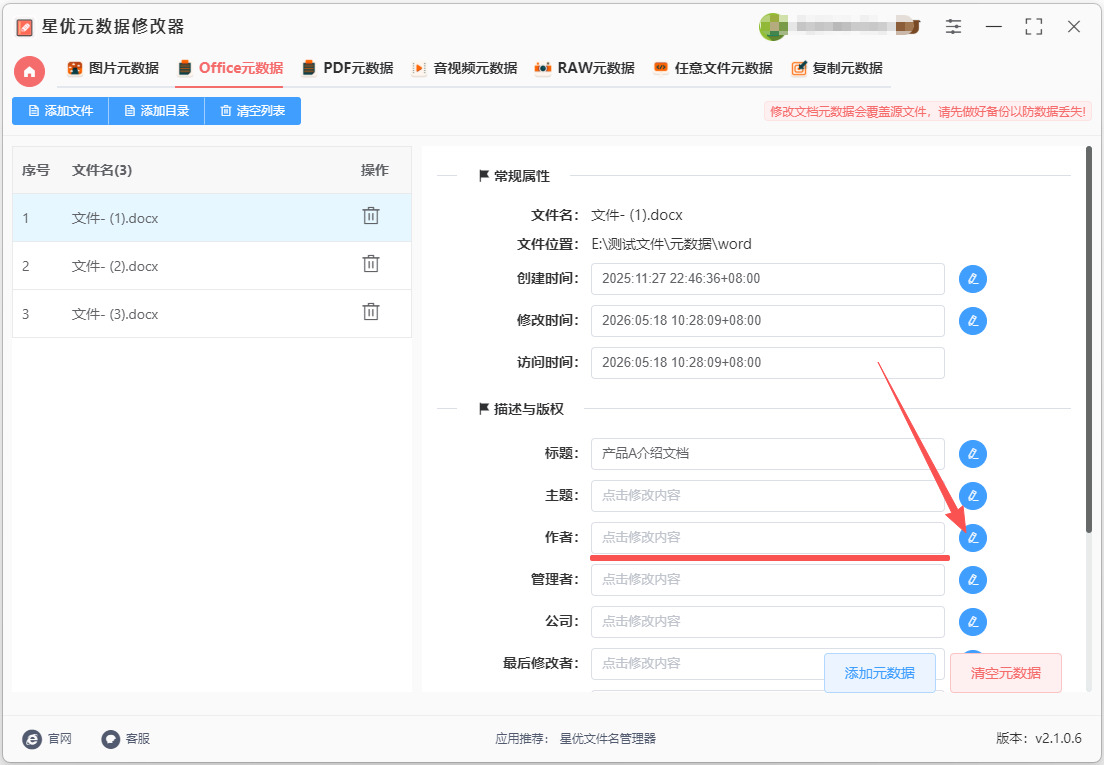Click the red 清空元数据 button
Screen dimensions: 1104x765
tap(1005, 673)
